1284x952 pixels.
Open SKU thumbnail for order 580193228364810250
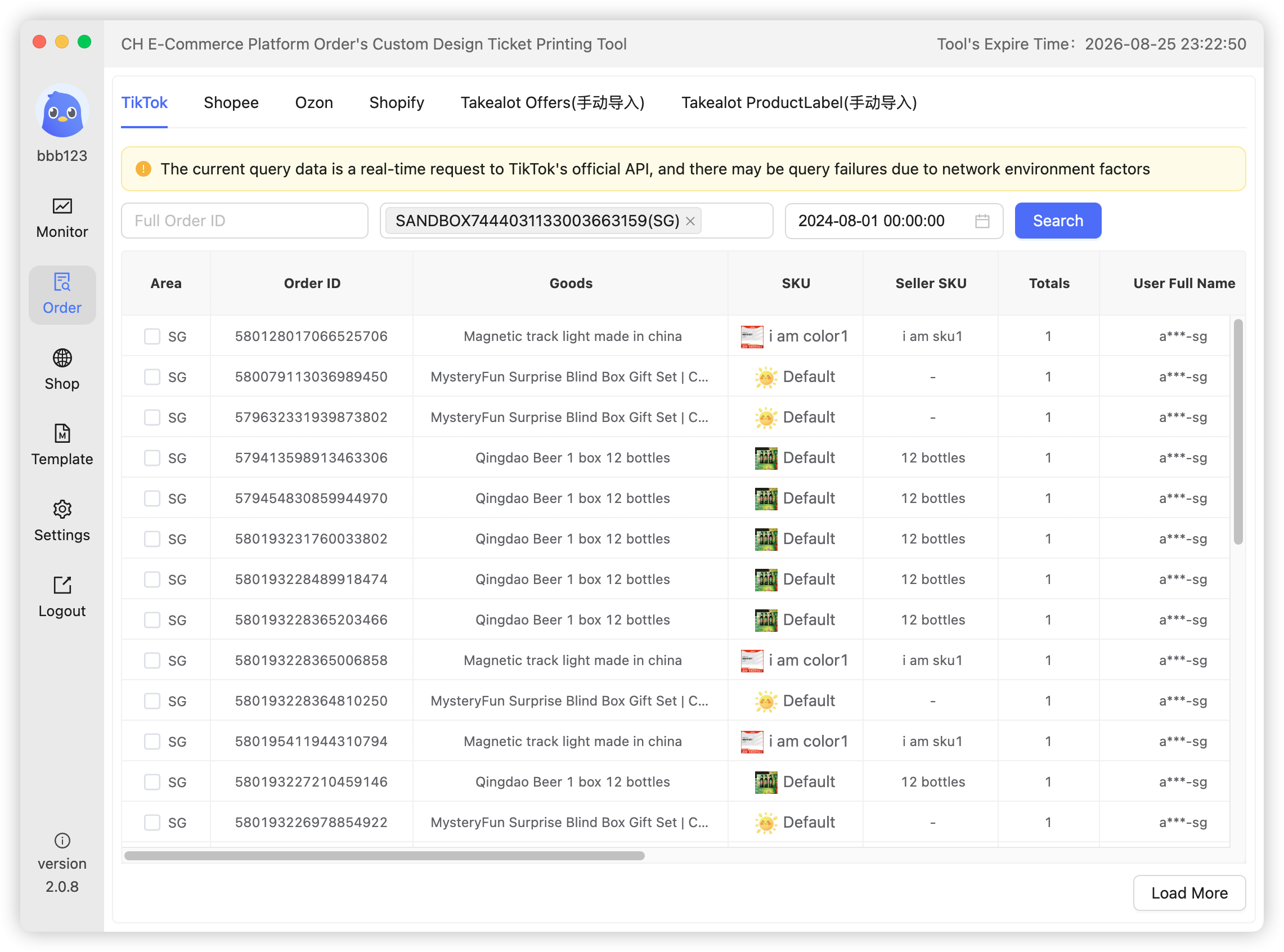pos(766,702)
